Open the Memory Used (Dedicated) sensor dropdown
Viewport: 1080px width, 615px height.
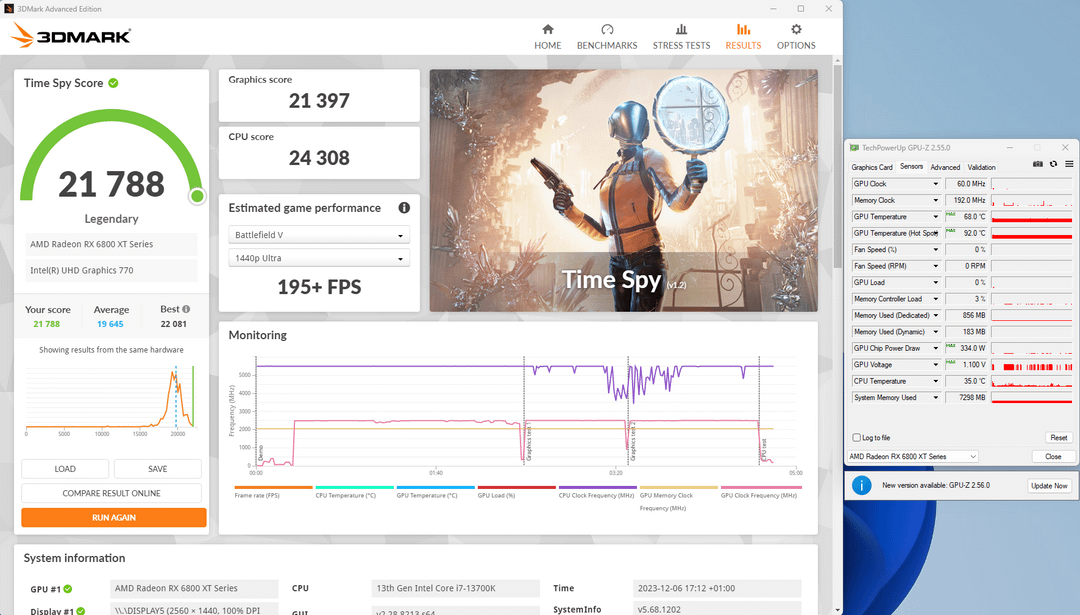click(x=935, y=315)
